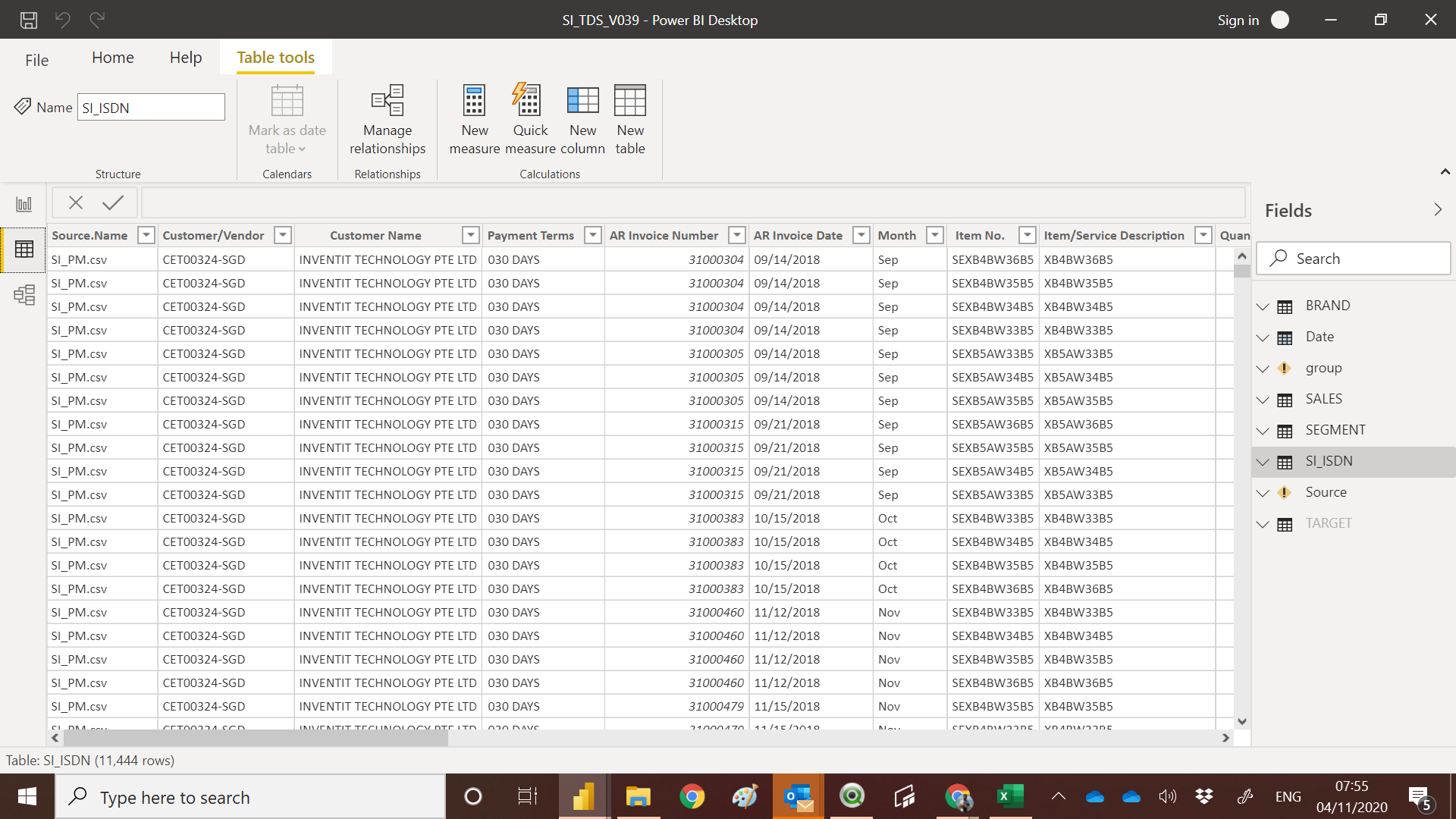1456x819 pixels.
Task: Click the Undo arrow icon
Action: pyautogui.click(x=63, y=20)
